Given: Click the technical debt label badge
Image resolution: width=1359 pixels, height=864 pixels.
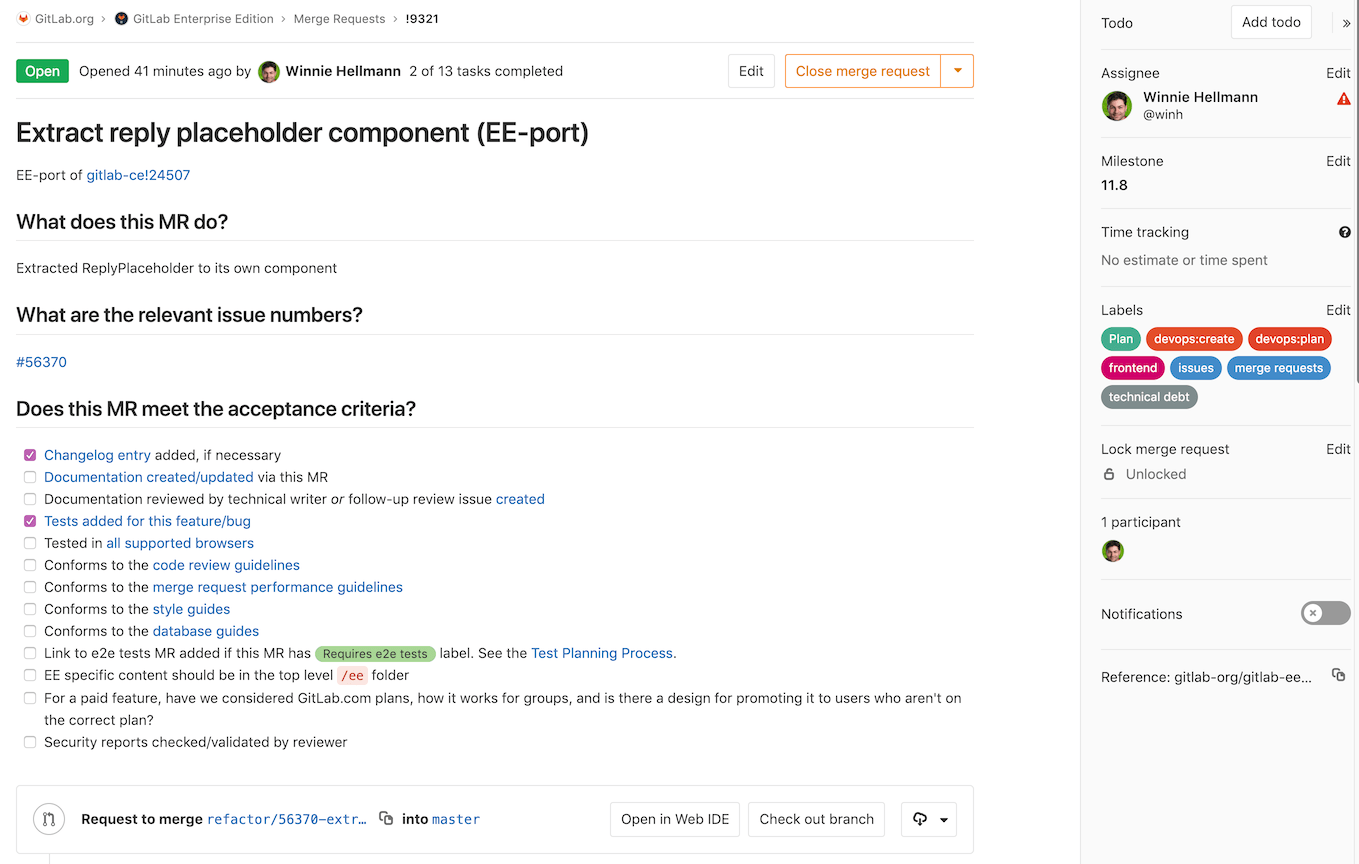Looking at the screenshot, I should point(1149,397).
